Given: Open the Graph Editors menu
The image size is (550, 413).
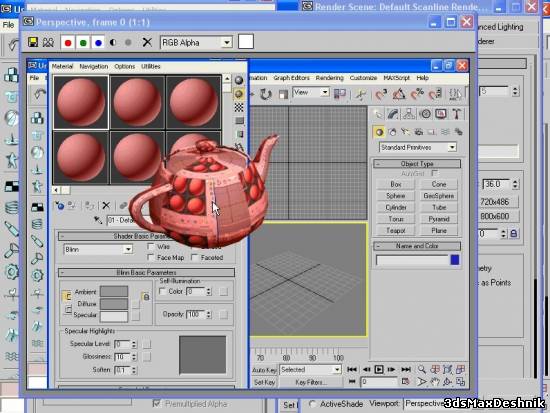Looking at the screenshot, I should (x=291, y=78).
